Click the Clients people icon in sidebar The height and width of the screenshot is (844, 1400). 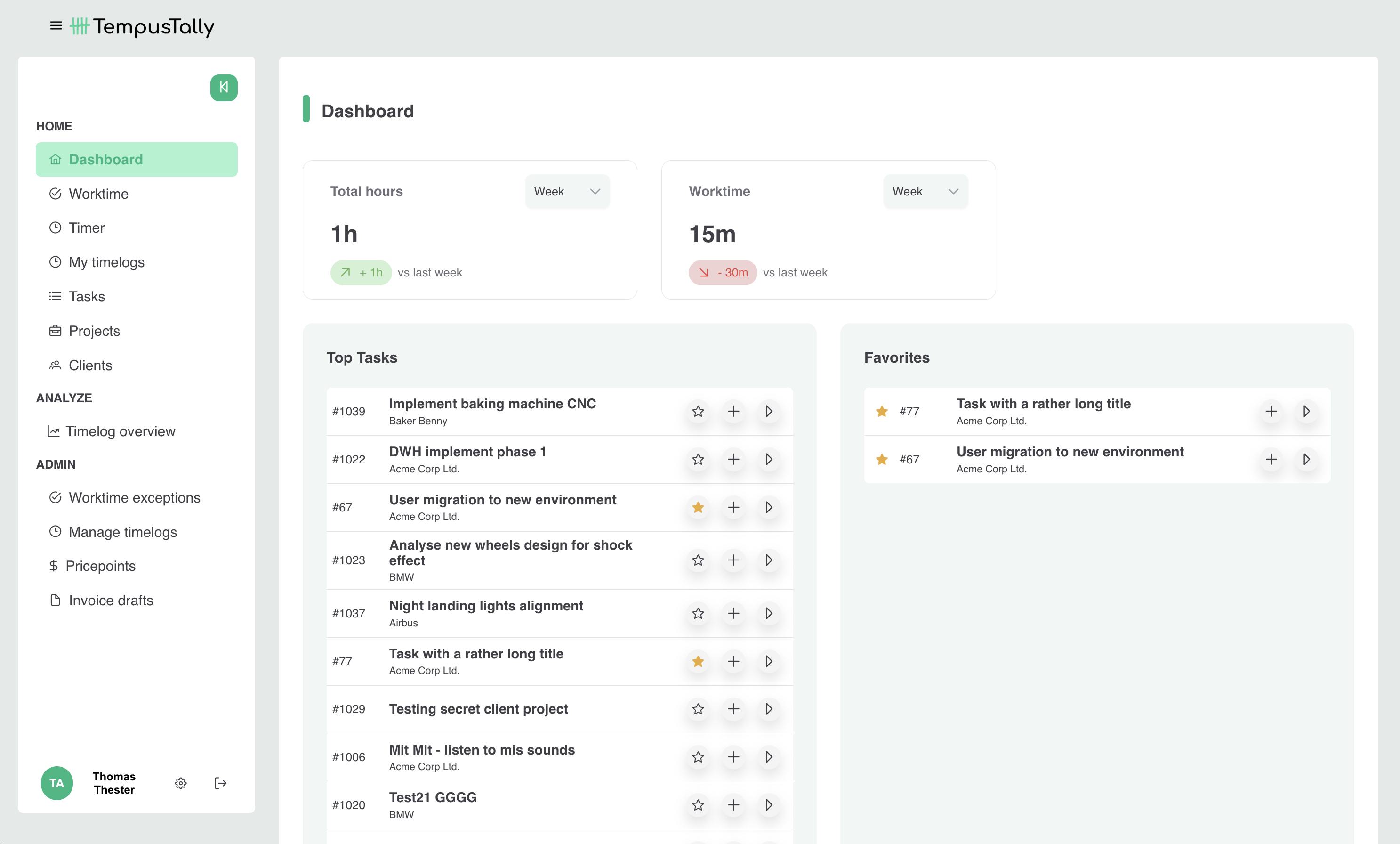pyautogui.click(x=55, y=365)
